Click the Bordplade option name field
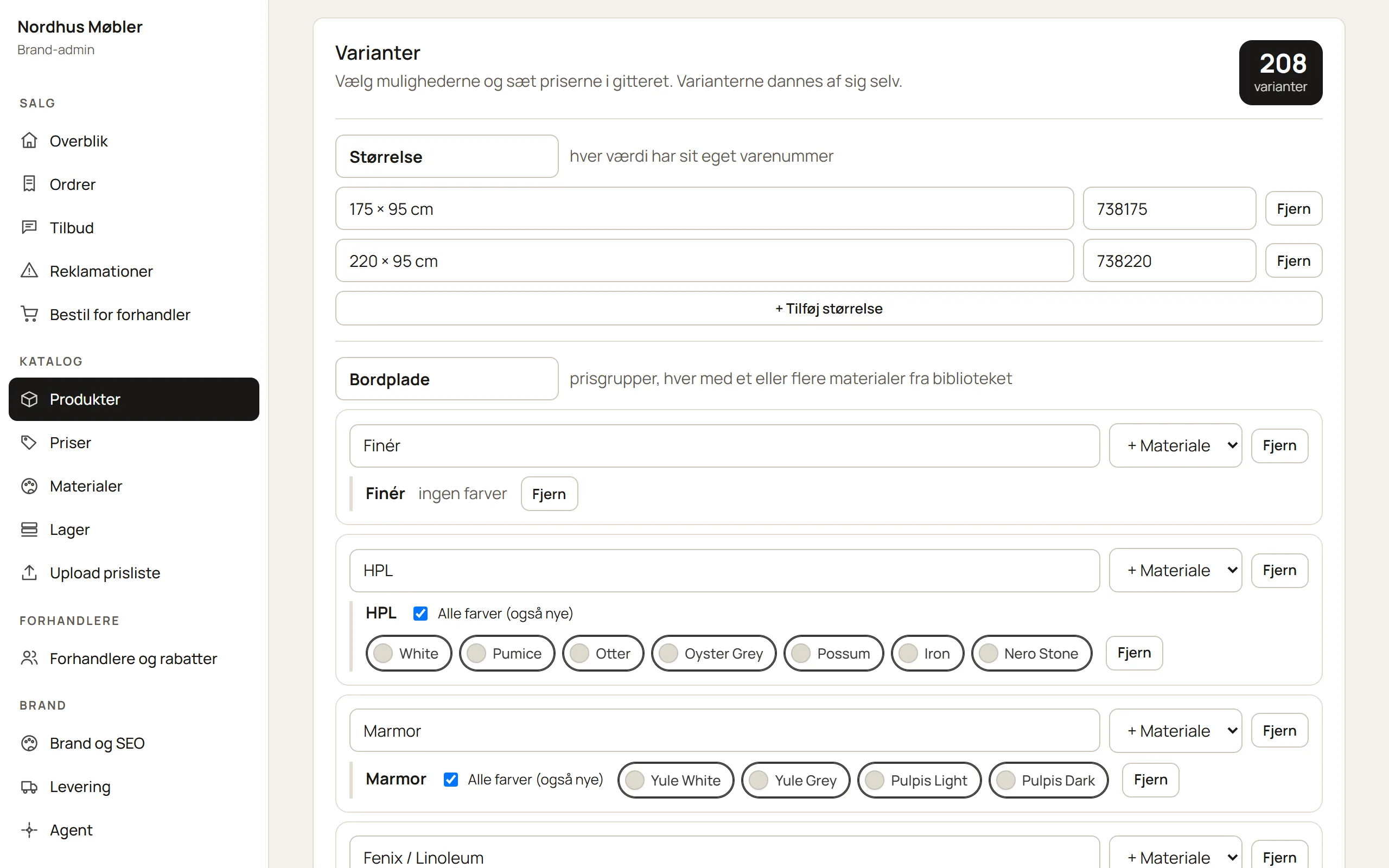 pyautogui.click(x=447, y=379)
